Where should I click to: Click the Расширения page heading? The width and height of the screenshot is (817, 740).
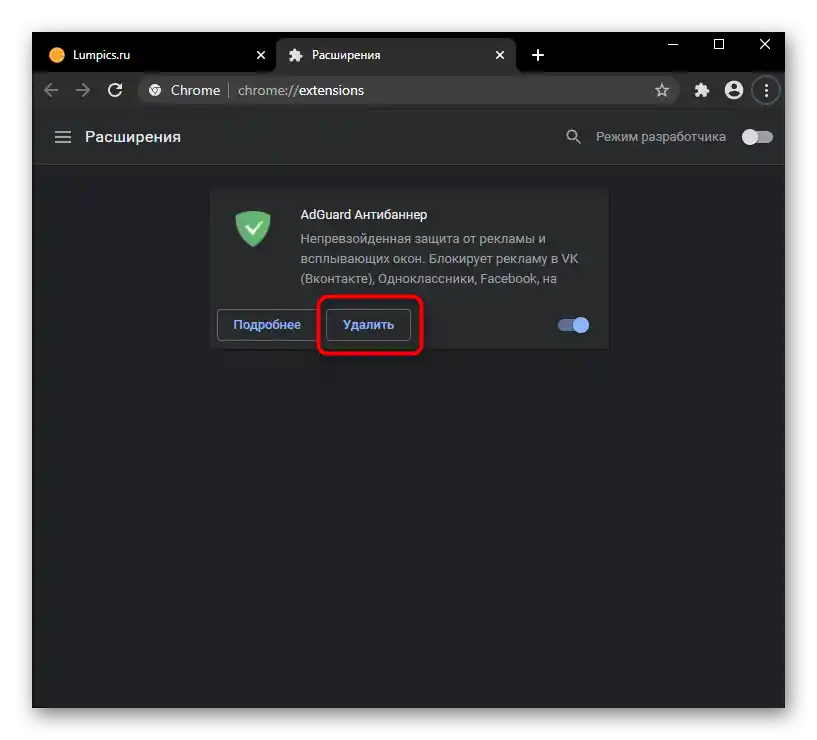pyautogui.click(x=133, y=137)
